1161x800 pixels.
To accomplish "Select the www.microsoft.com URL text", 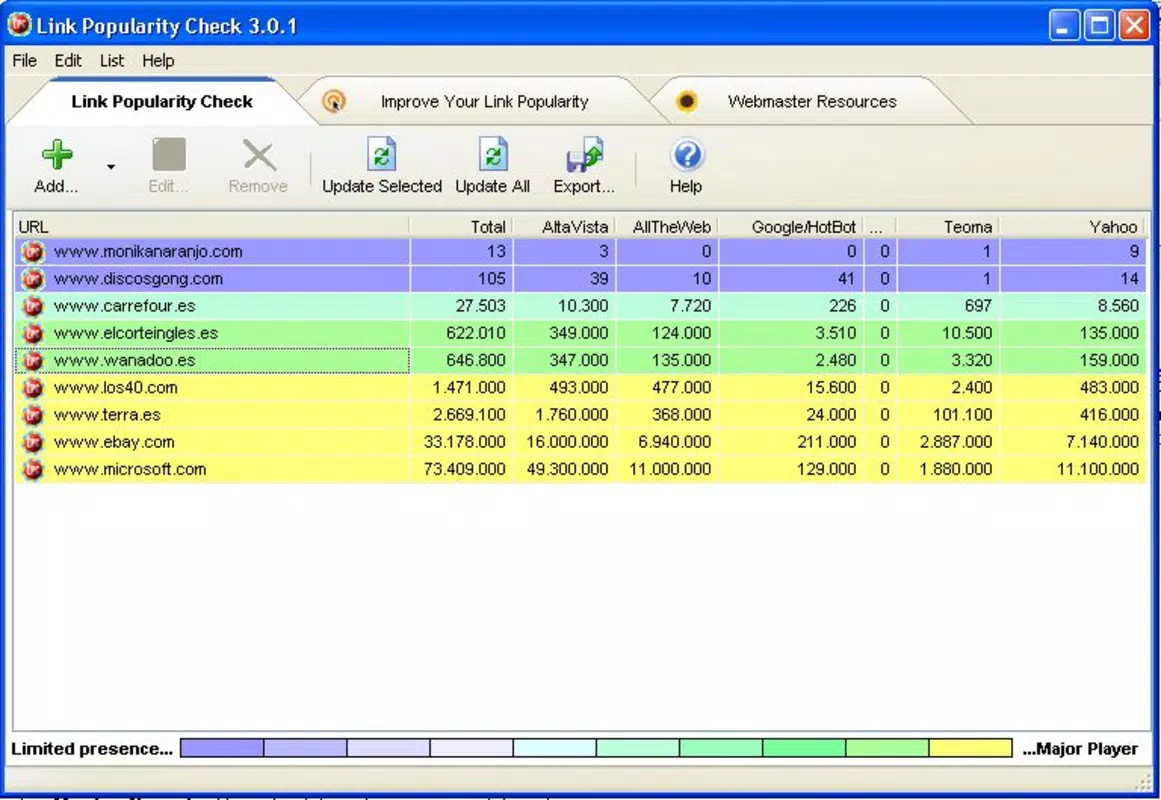I will tap(130, 470).
